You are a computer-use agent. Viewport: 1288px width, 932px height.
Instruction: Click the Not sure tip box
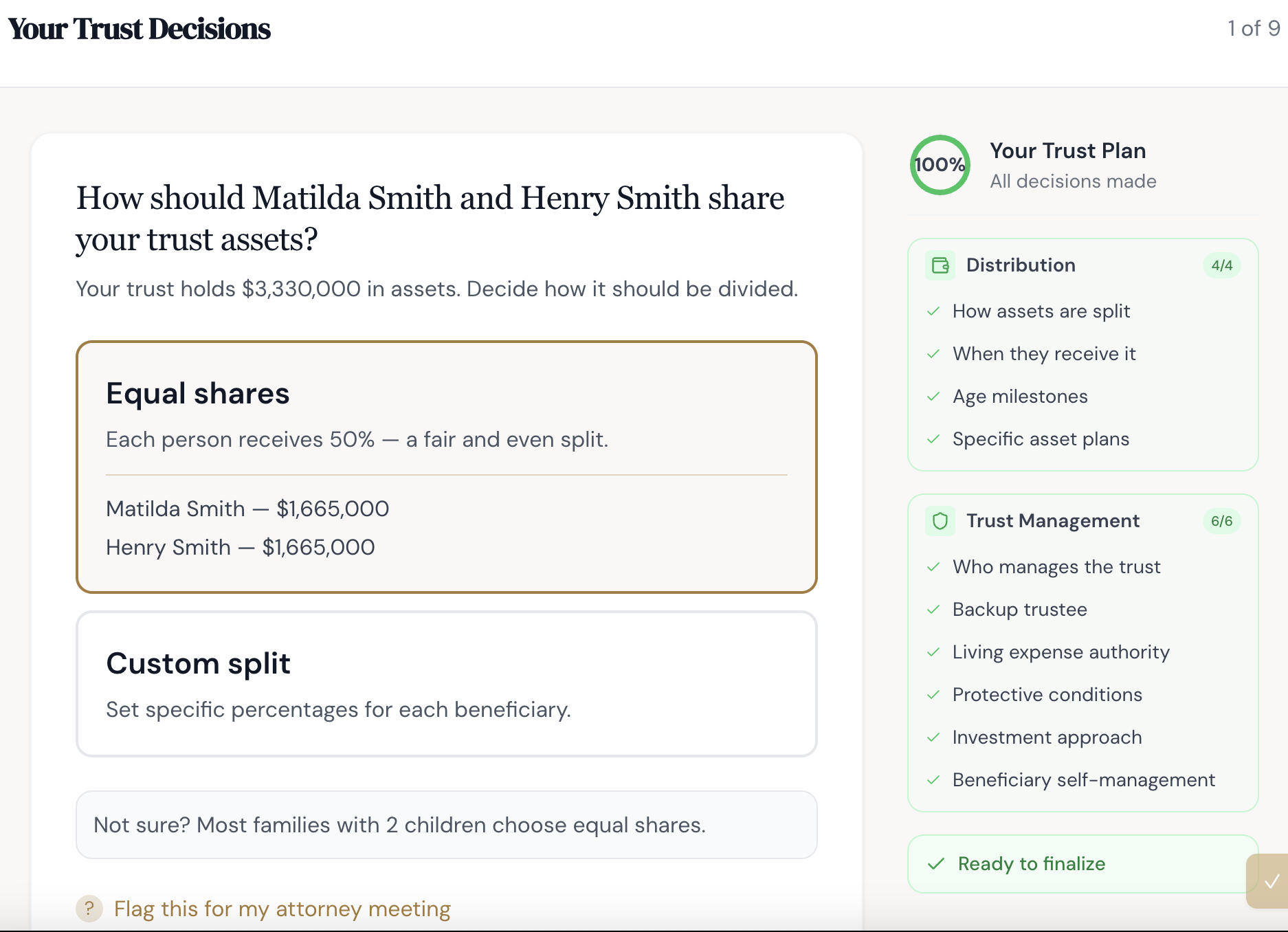coord(447,825)
